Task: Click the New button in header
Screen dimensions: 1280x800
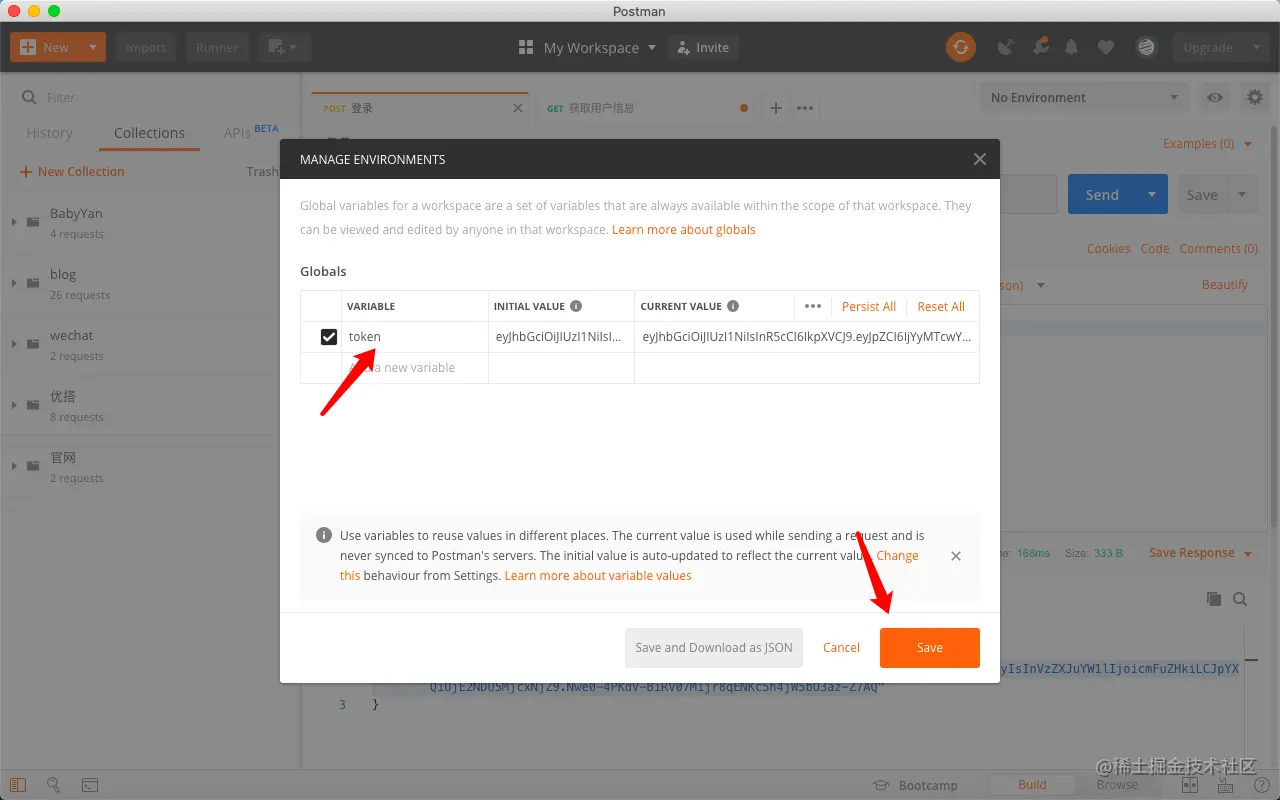Action: coord(45,47)
